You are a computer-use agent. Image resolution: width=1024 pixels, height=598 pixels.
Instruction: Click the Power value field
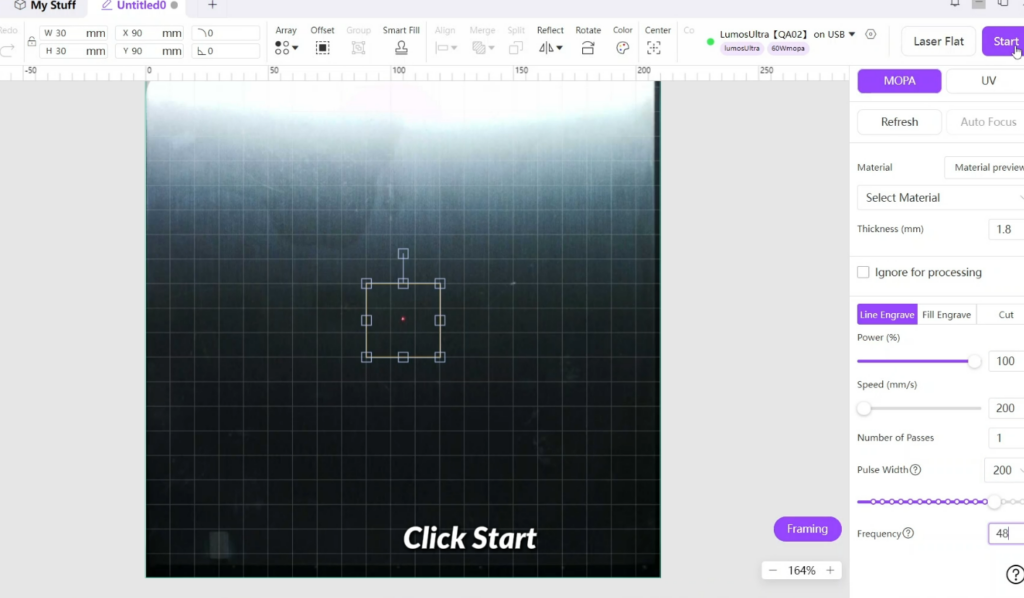point(1006,361)
